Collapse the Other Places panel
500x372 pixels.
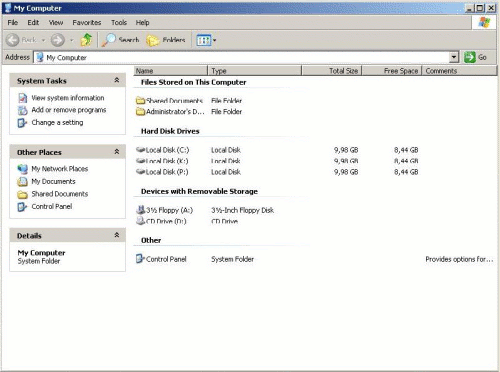pyautogui.click(x=117, y=152)
